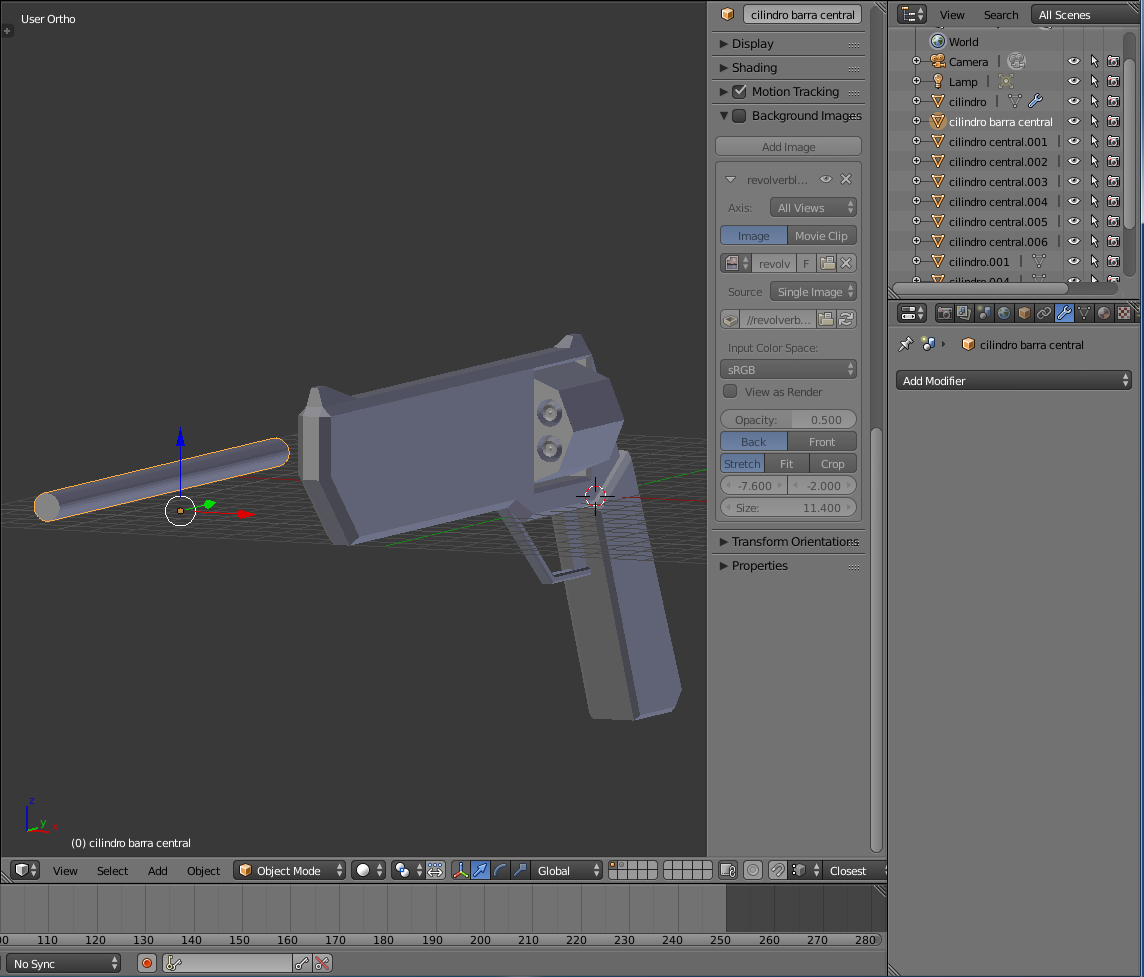Click the Size 11.400 value field
The image size is (1144, 977).
(788, 507)
